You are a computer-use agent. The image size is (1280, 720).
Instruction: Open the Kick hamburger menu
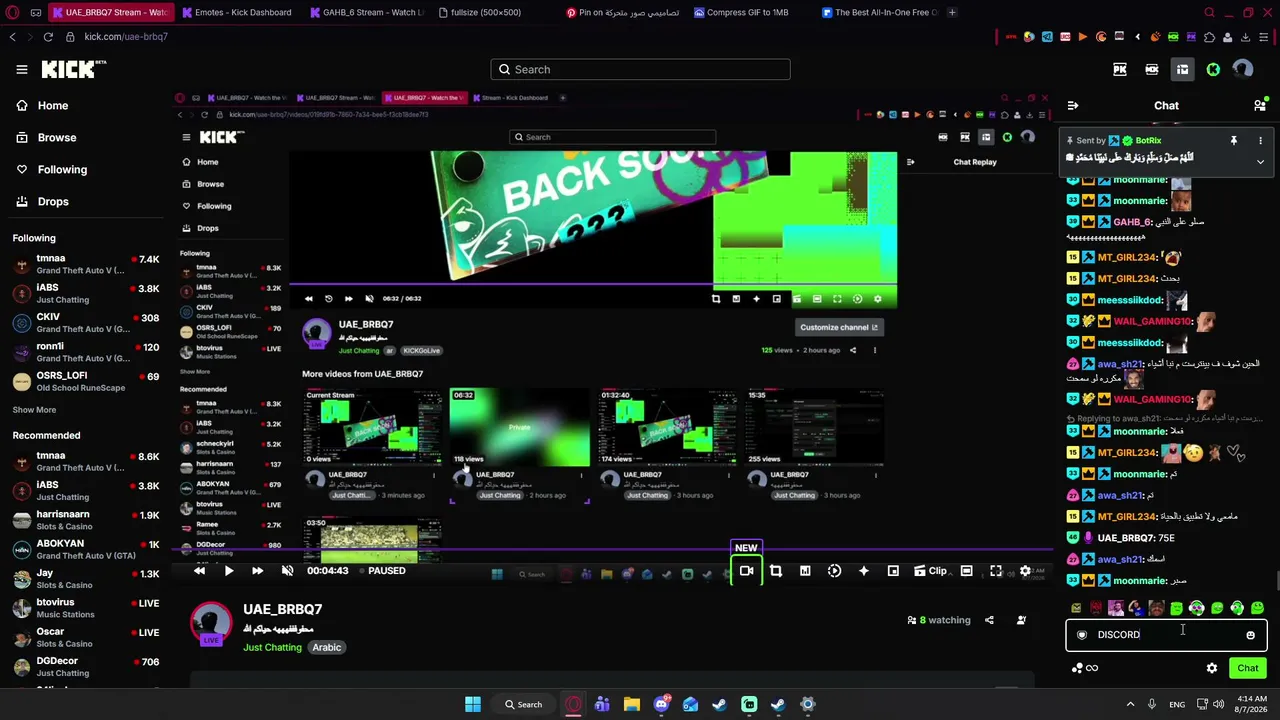tap(22, 69)
